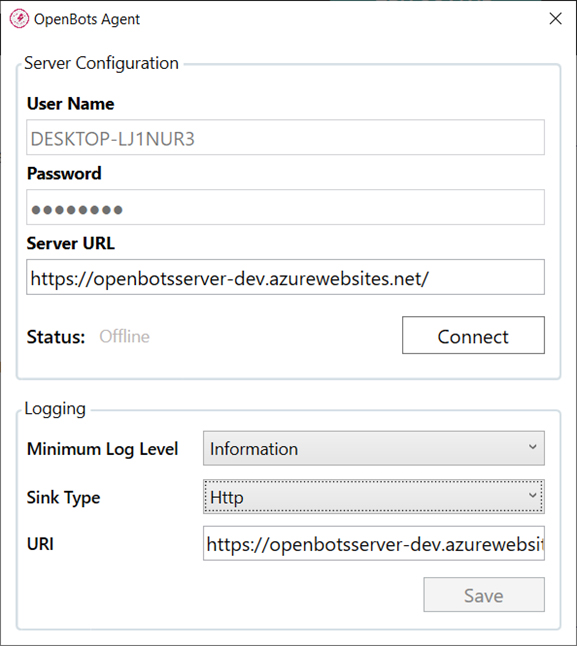Click the logging URI text box
The width and height of the screenshot is (577, 646).
(374, 543)
